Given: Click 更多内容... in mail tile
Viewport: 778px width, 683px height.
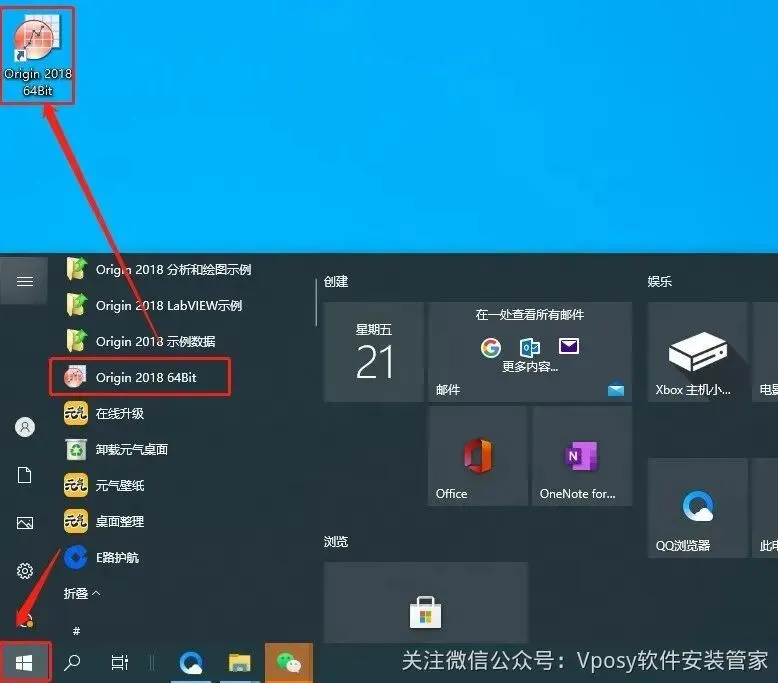Looking at the screenshot, I should (530, 367).
